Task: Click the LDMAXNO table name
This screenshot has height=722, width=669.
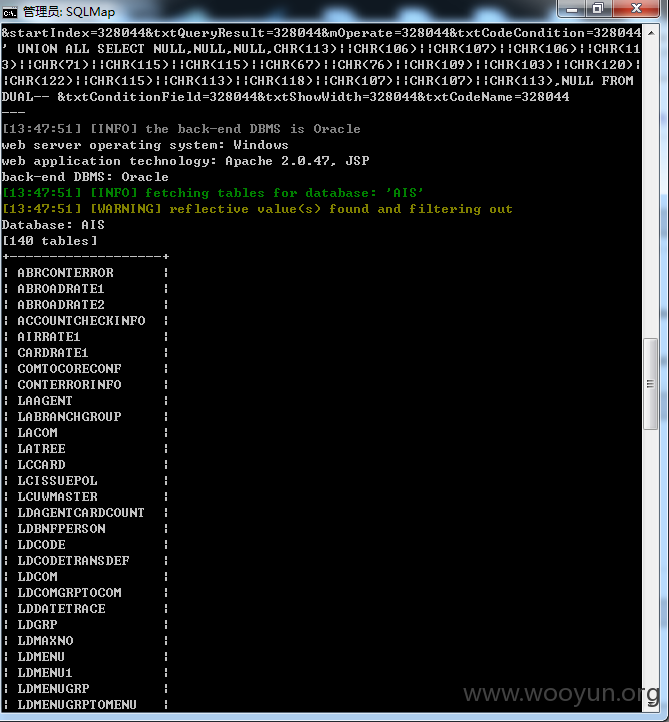Action: [45, 640]
